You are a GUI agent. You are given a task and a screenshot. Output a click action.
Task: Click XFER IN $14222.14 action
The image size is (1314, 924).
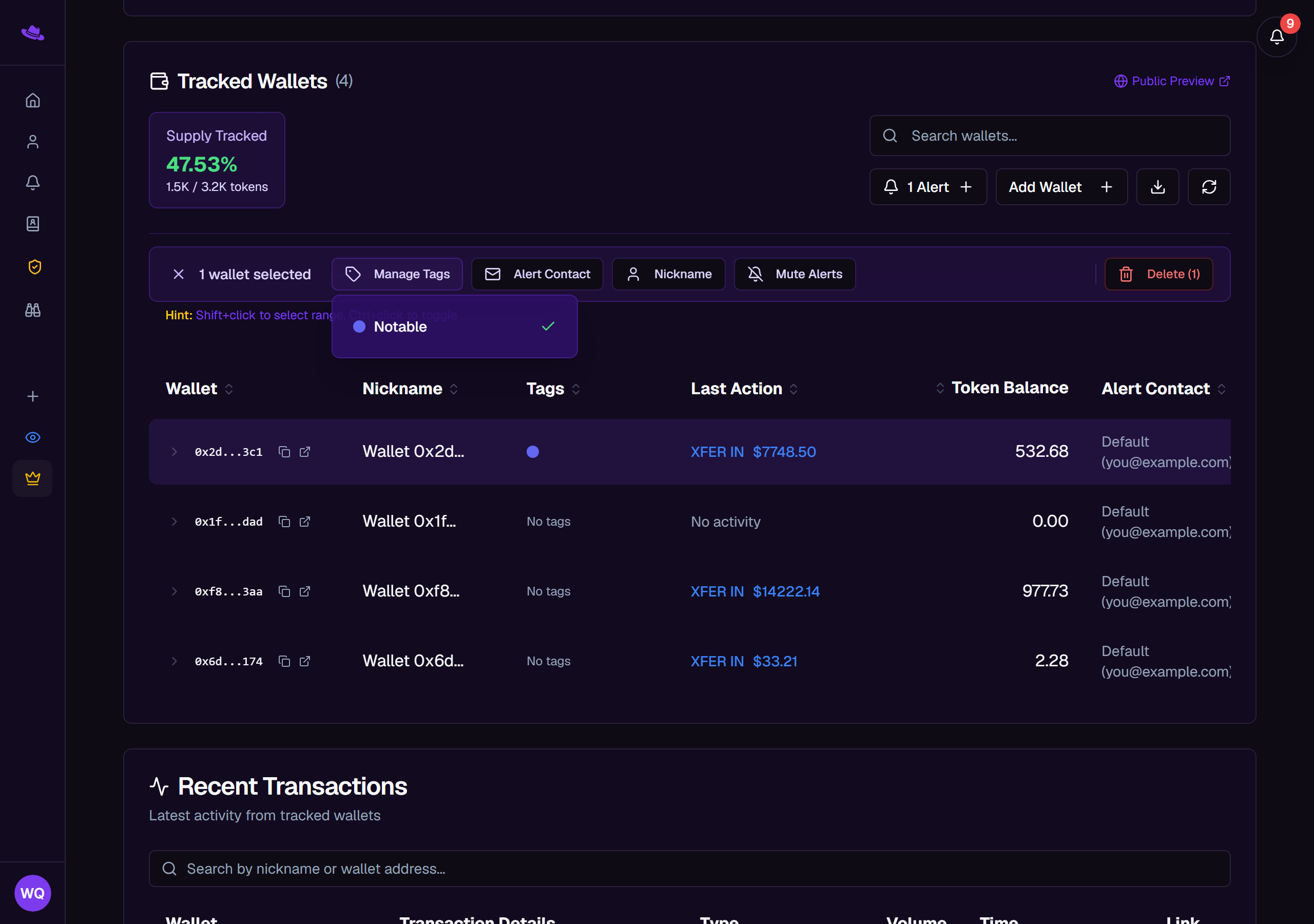click(755, 591)
